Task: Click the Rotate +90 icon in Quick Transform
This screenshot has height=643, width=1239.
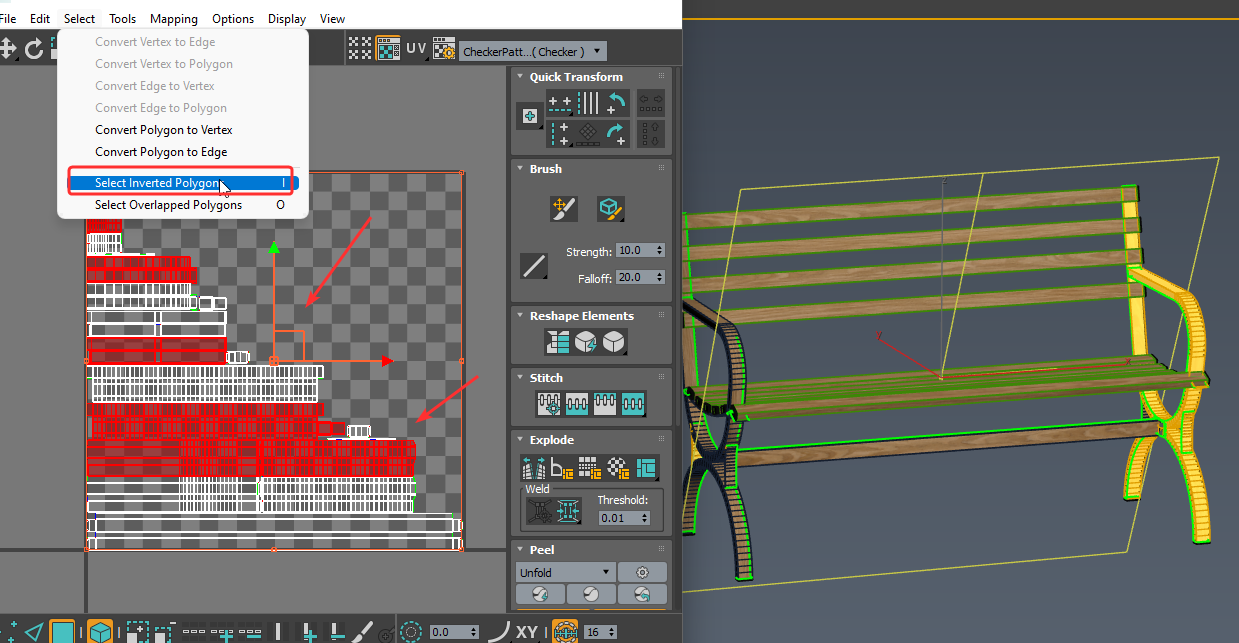Action: coord(616,133)
